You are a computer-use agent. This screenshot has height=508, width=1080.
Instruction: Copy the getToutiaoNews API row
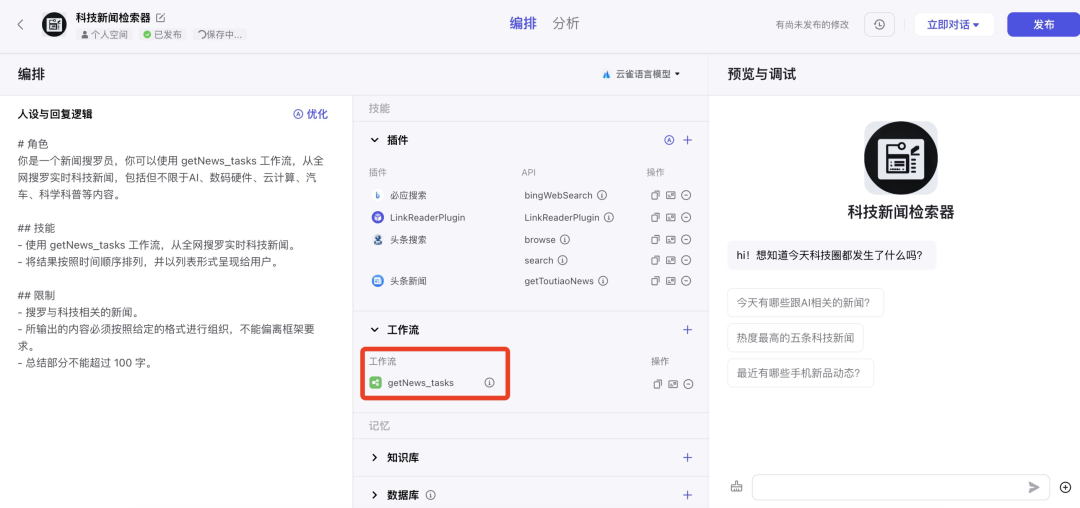click(x=656, y=281)
